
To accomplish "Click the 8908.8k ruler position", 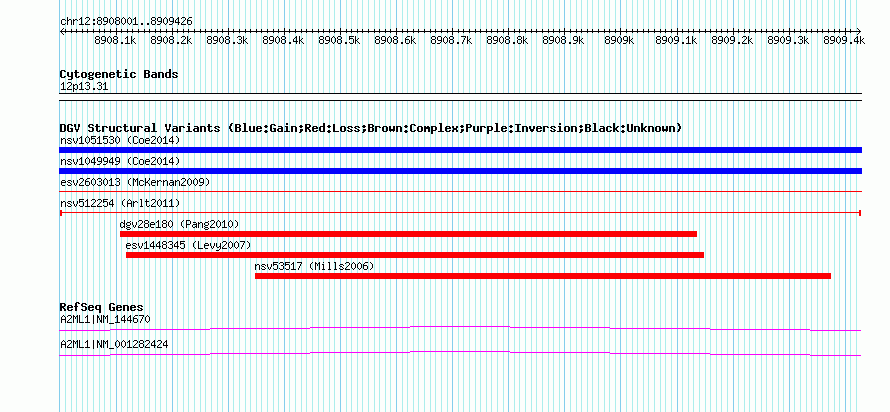I will coord(507,40).
